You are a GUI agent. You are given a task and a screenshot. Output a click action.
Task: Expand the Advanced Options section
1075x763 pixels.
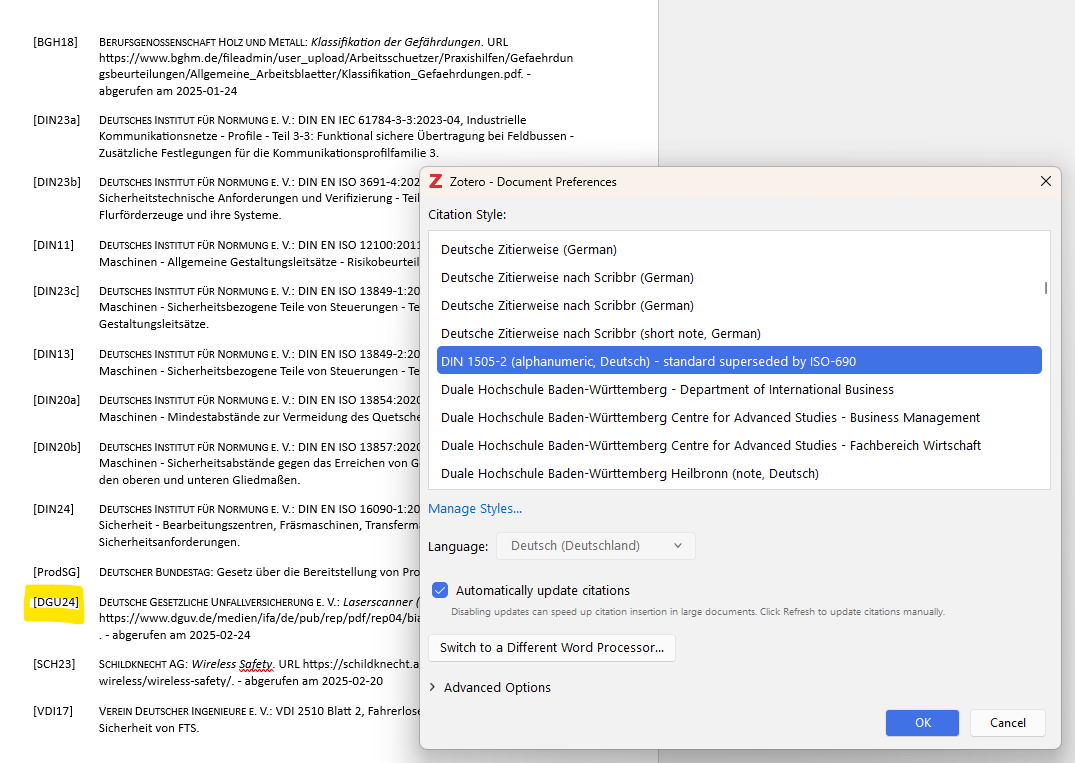tap(490, 687)
